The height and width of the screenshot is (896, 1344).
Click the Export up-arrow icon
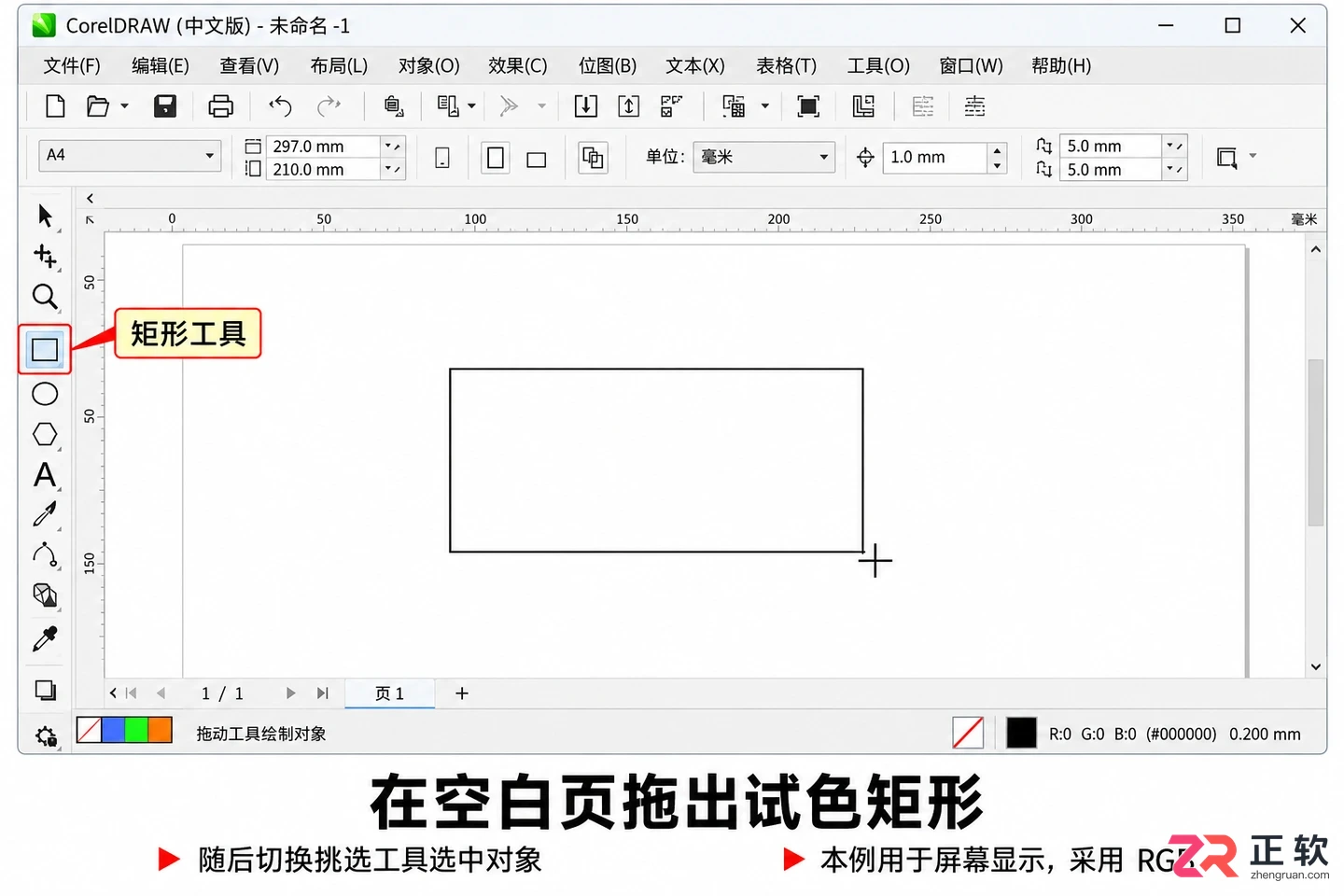(x=629, y=106)
